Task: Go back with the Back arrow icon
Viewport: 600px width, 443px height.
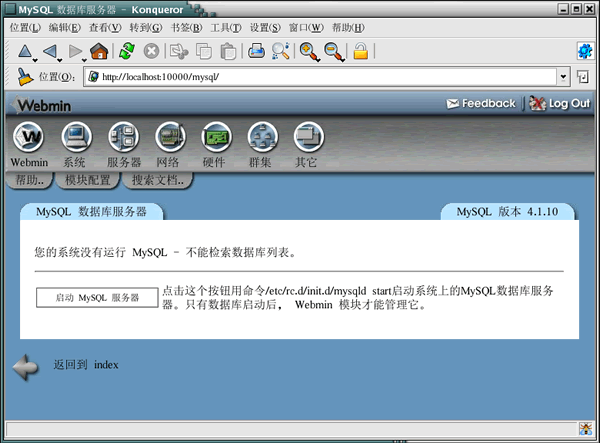Action: pos(50,51)
